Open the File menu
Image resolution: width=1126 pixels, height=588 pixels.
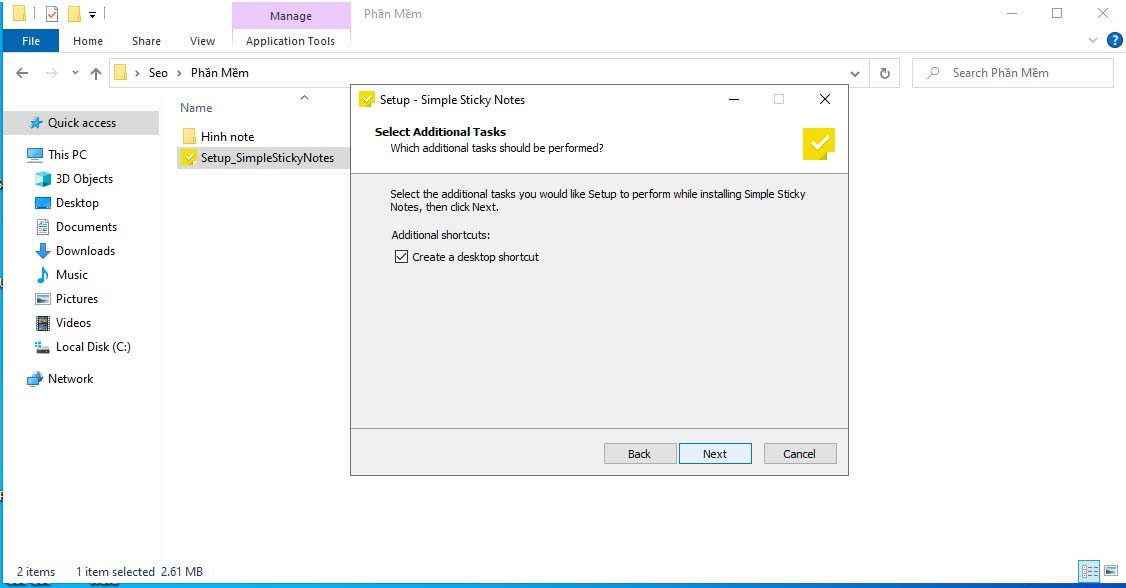click(x=31, y=41)
